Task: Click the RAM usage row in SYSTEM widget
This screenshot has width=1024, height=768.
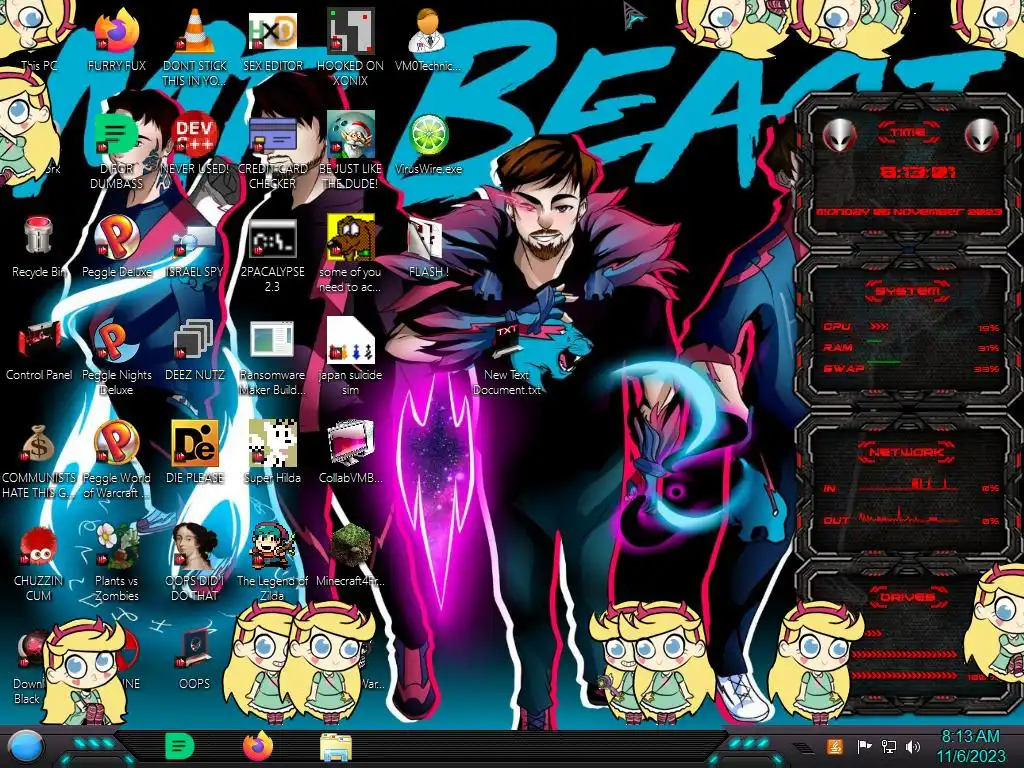Action: pyautogui.click(x=910, y=347)
